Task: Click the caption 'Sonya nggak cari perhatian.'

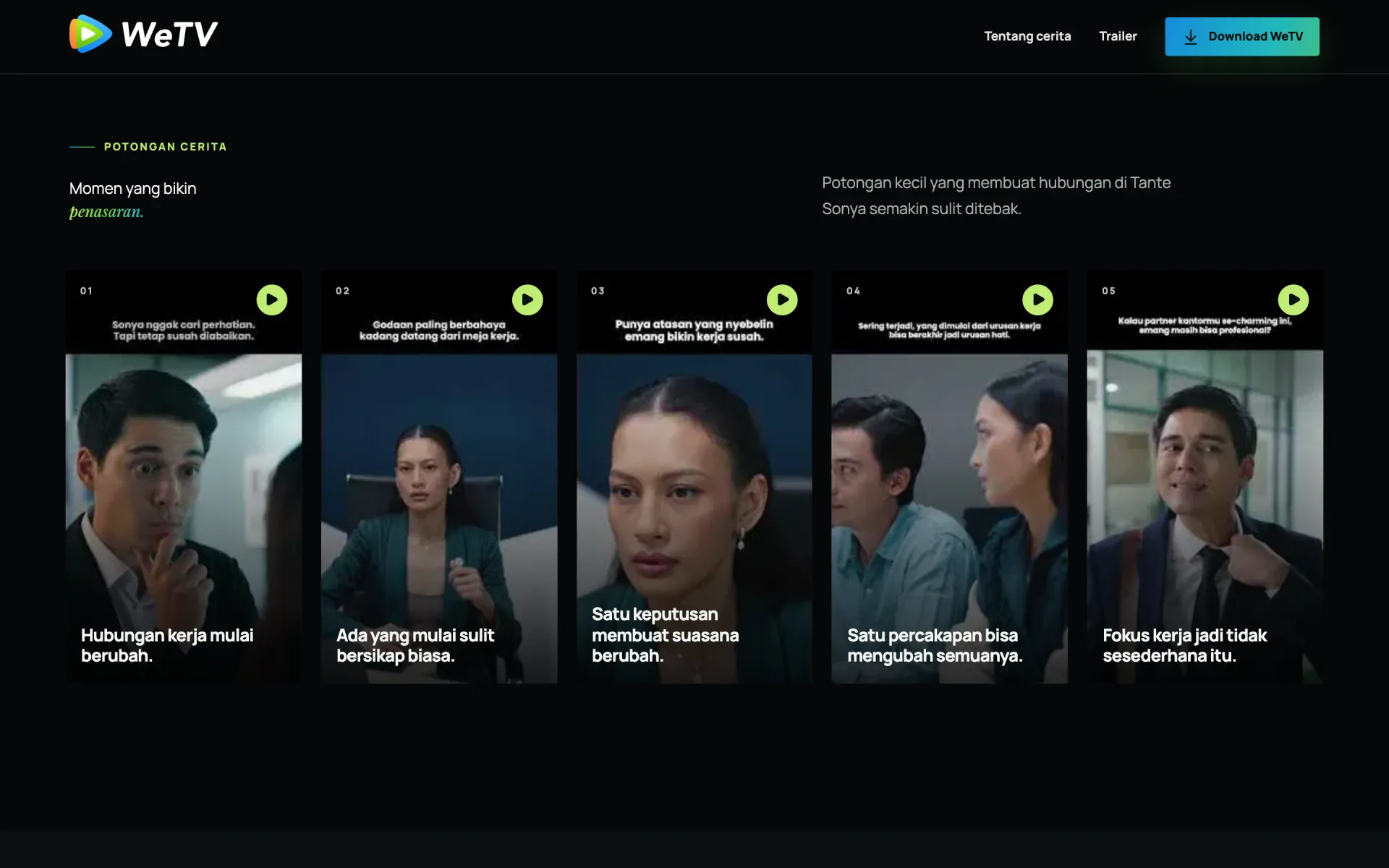Action: [184, 325]
